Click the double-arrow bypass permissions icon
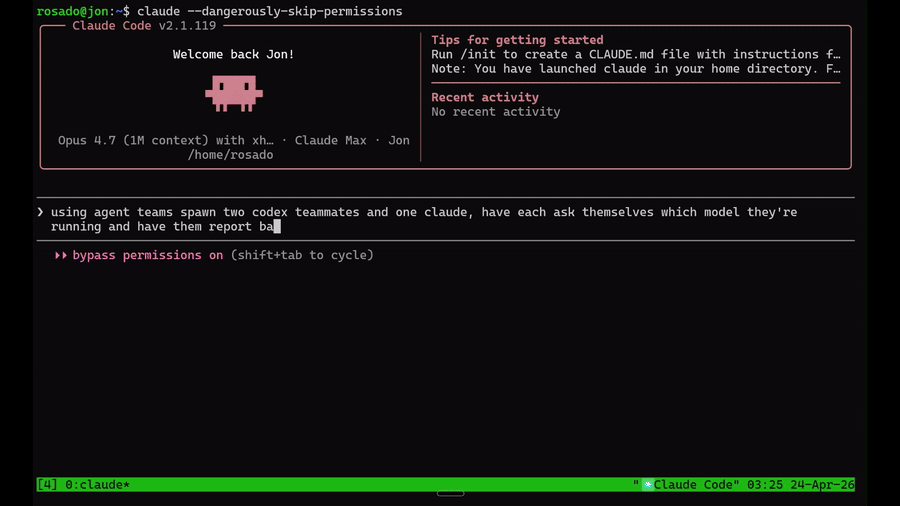The image size is (900, 506). coord(61,255)
